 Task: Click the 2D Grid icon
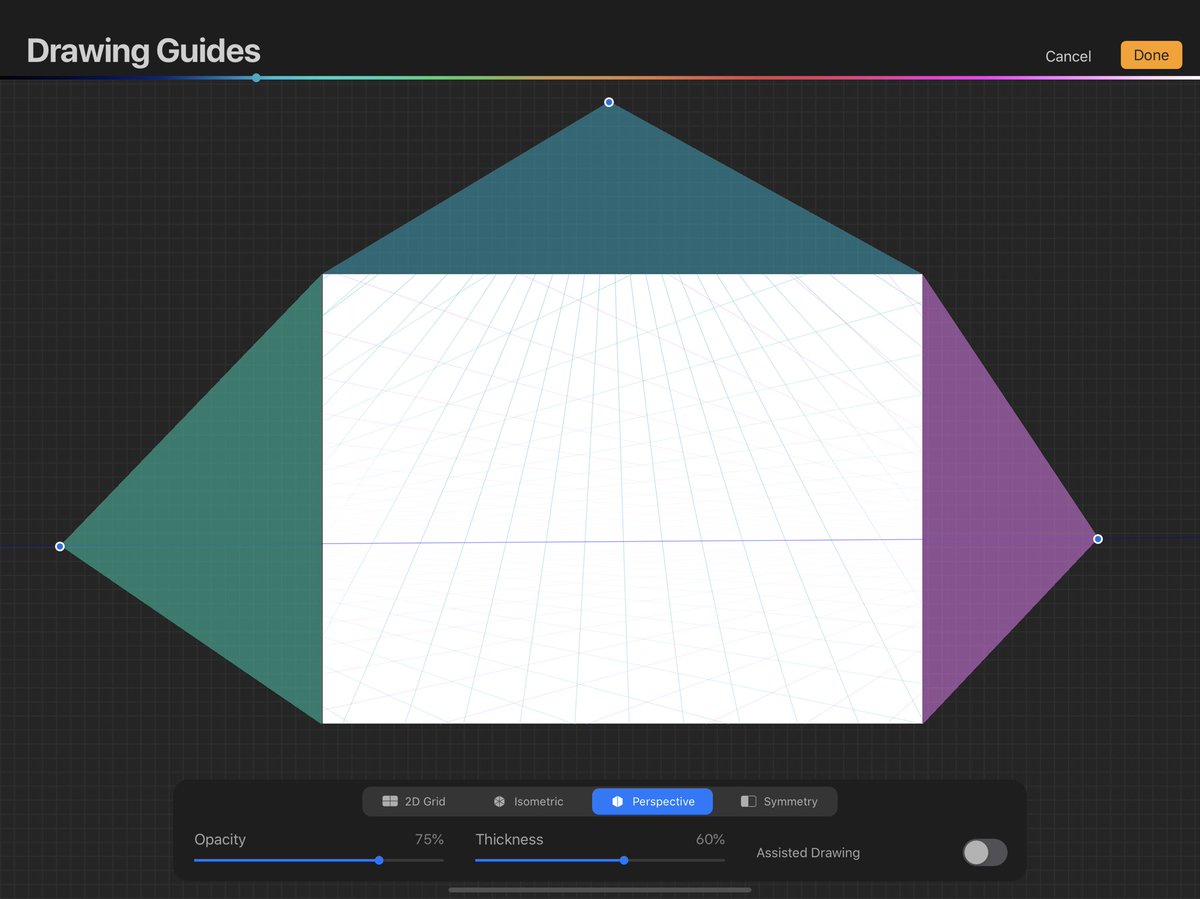(390, 802)
